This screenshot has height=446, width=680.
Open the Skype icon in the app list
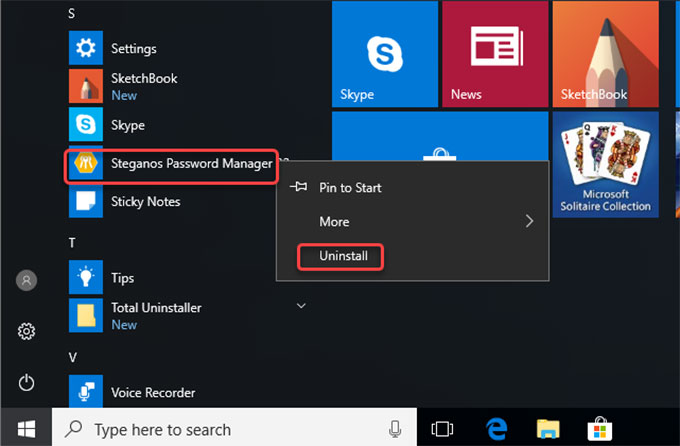[x=86, y=125]
